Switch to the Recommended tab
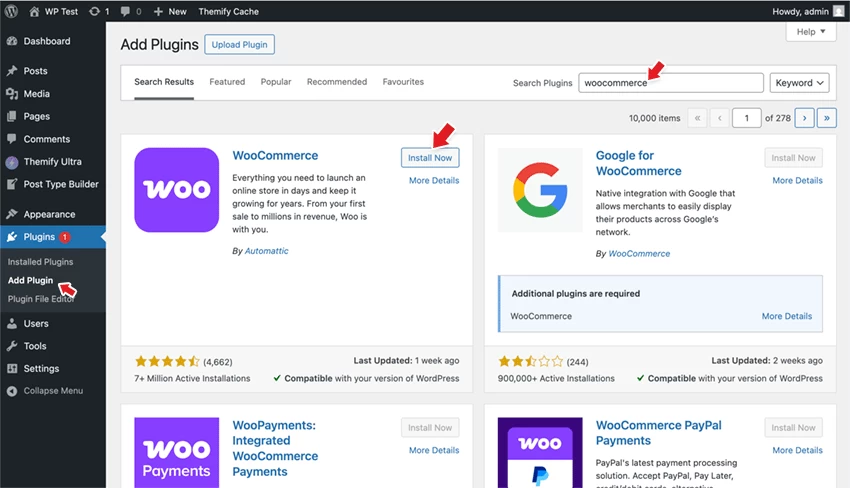The image size is (850, 488). (337, 82)
